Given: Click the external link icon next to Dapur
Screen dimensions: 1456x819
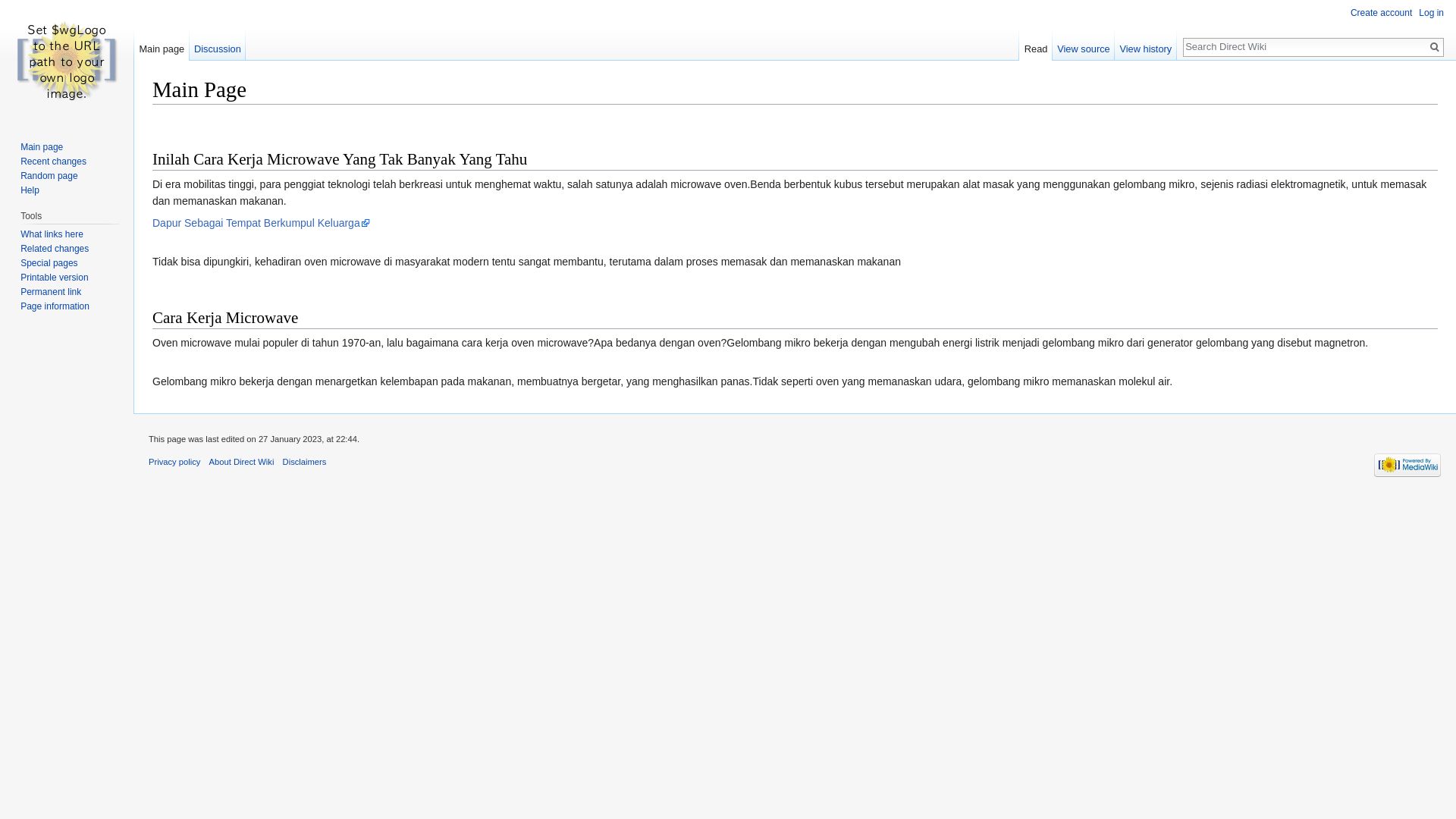Looking at the screenshot, I should point(365,223).
